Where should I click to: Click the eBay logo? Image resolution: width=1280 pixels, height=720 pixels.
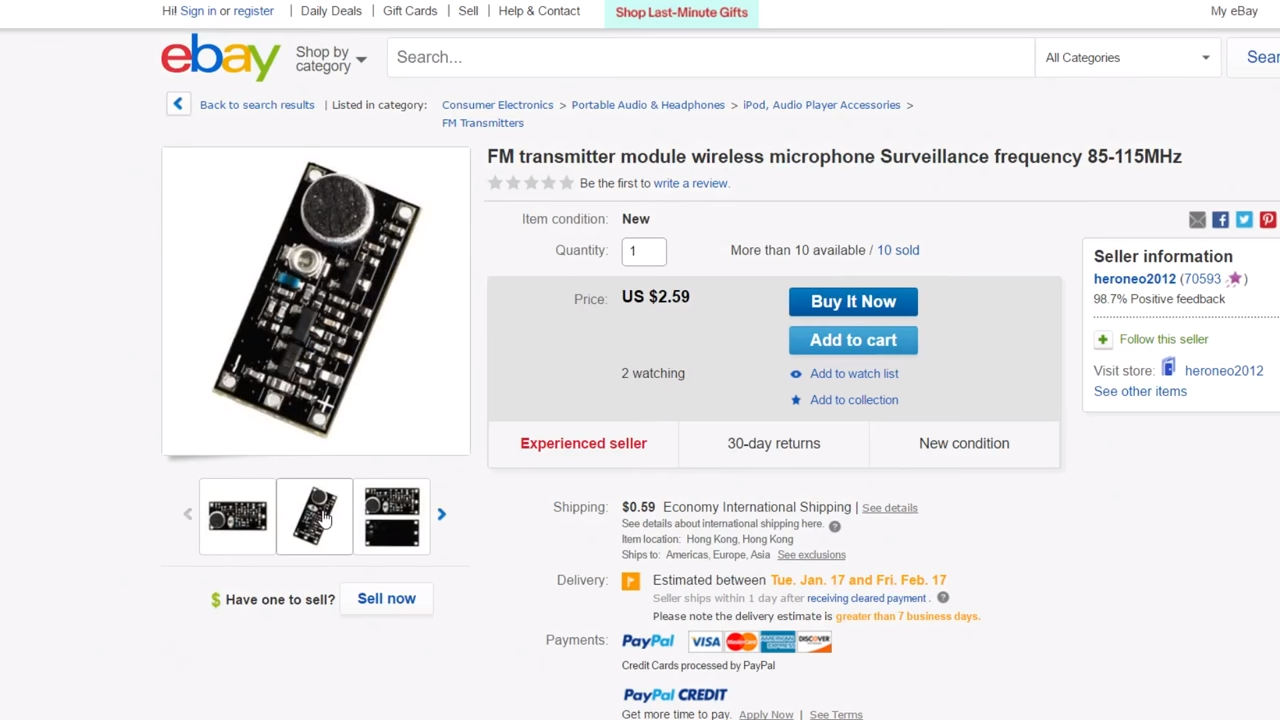pos(221,57)
